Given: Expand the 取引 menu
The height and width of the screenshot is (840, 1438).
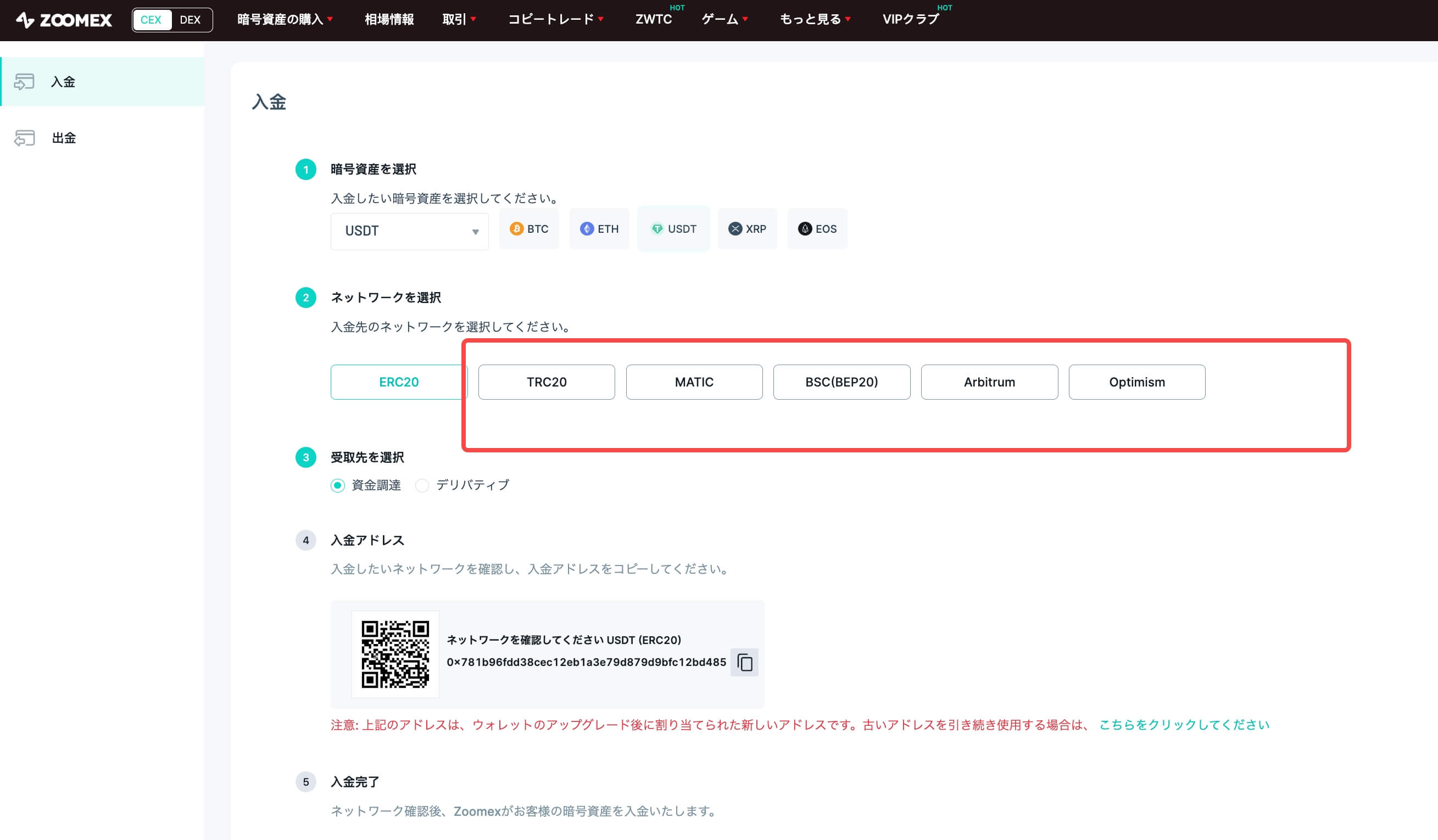Looking at the screenshot, I should (x=459, y=19).
